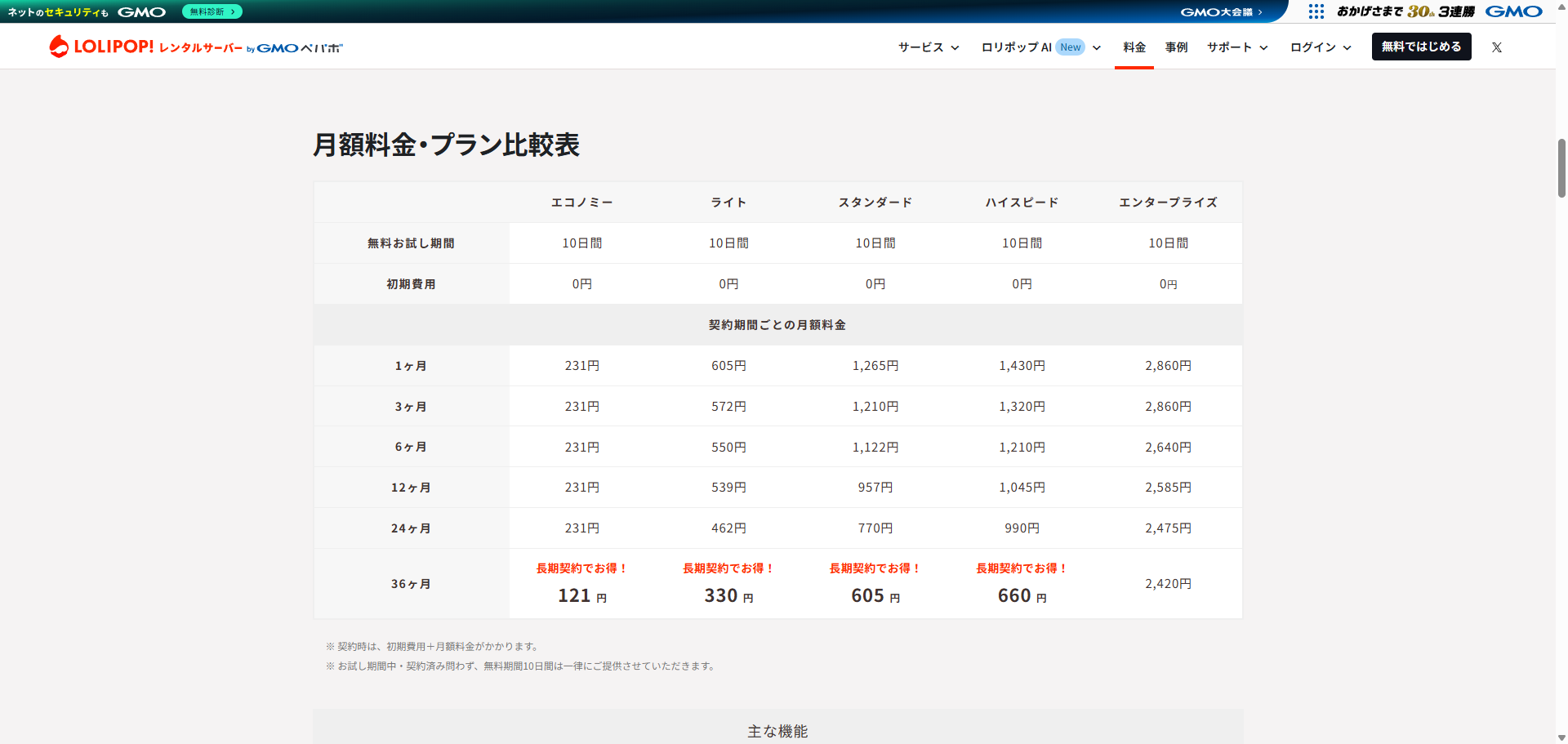Select the 24ヶ月 row label
The image size is (1568, 744).
(x=411, y=528)
